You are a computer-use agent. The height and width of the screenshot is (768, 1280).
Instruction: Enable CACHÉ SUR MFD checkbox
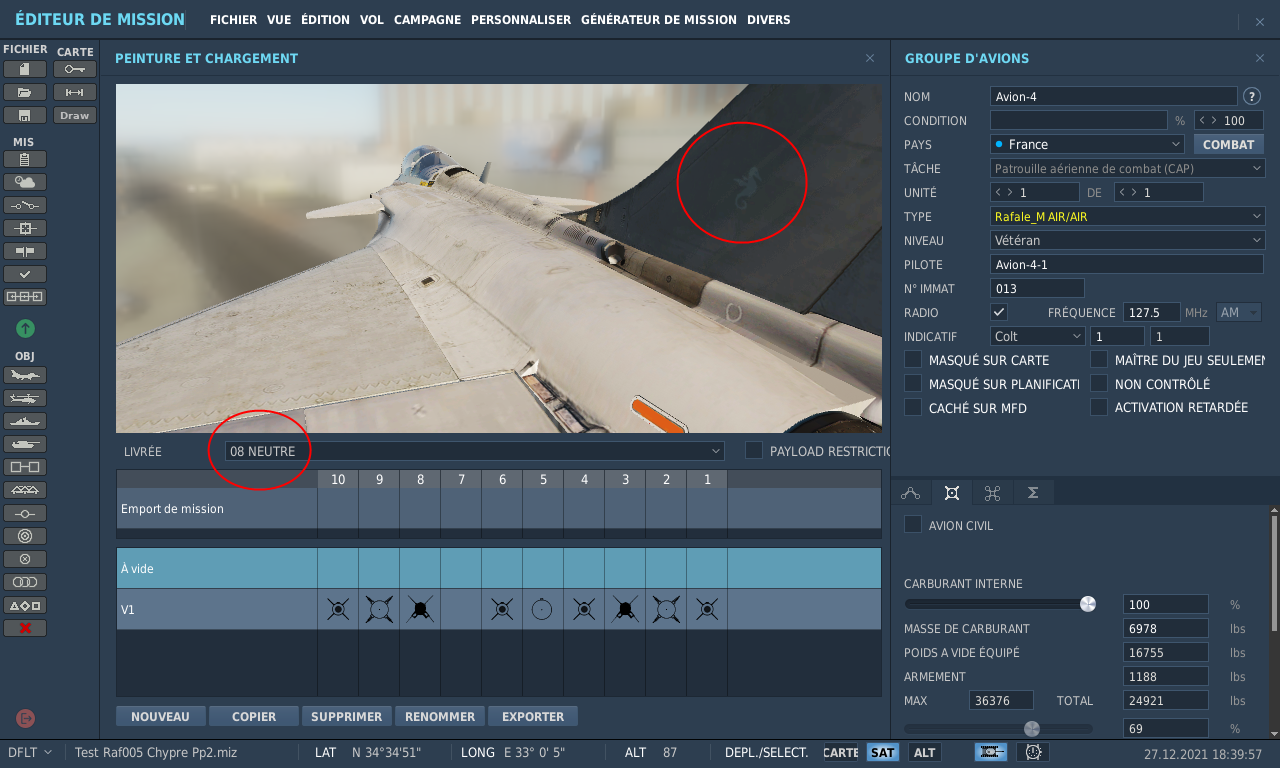912,407
